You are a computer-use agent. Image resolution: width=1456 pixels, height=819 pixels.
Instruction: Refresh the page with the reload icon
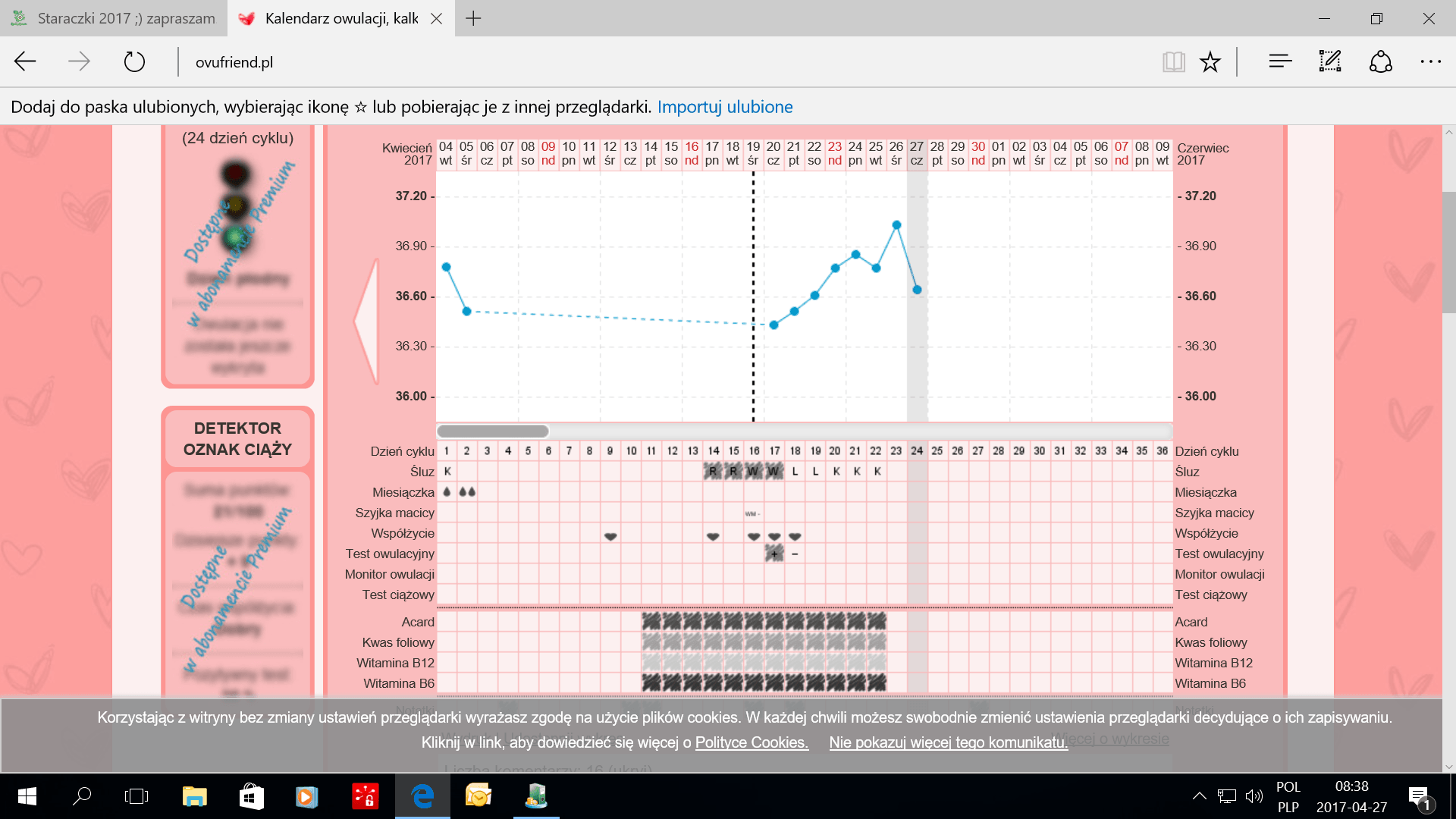pyautogui.click(x=134, y=61)
